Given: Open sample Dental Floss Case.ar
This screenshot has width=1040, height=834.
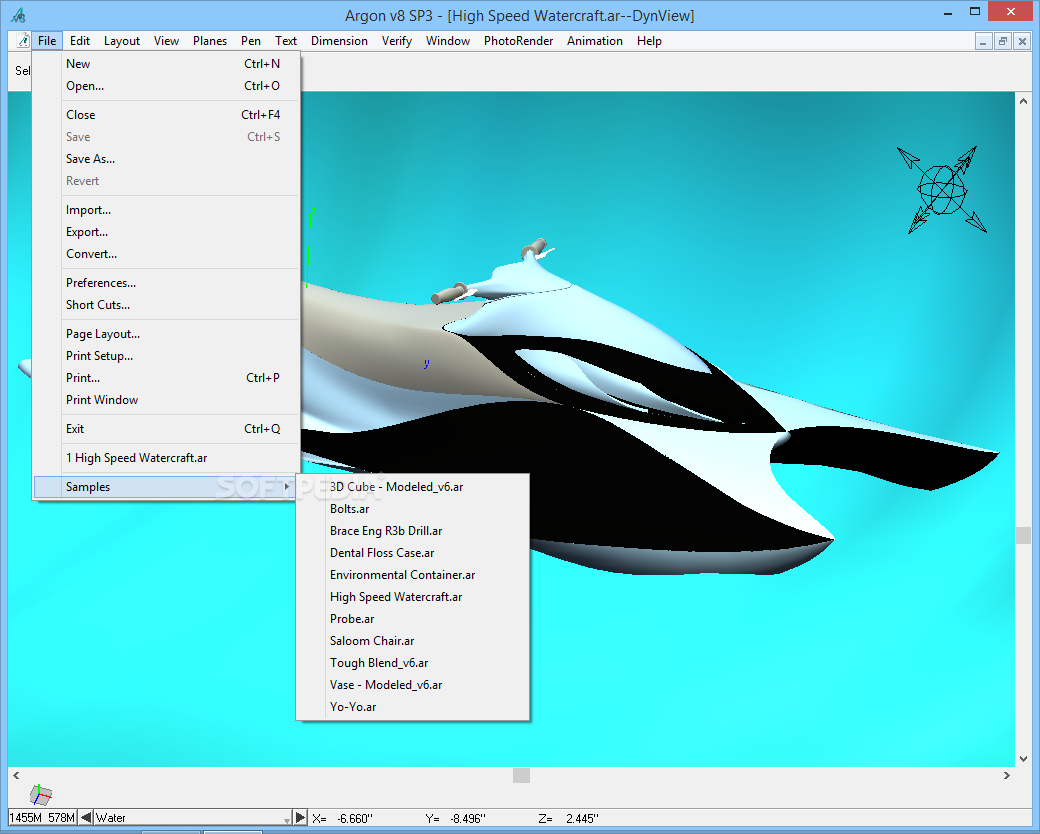Looking at the screenshot, I should [x=413, y=553].
